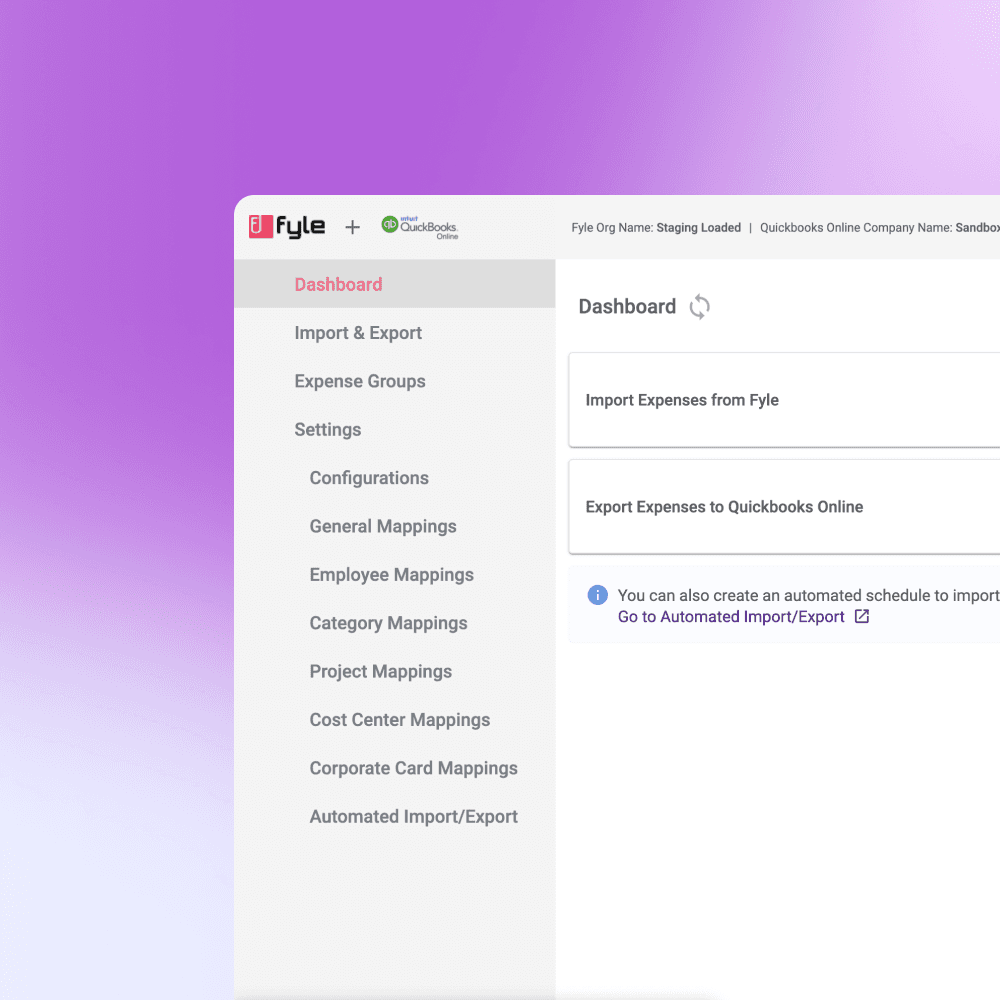
Task: Open Configurations settings
Action: point(369,478)
